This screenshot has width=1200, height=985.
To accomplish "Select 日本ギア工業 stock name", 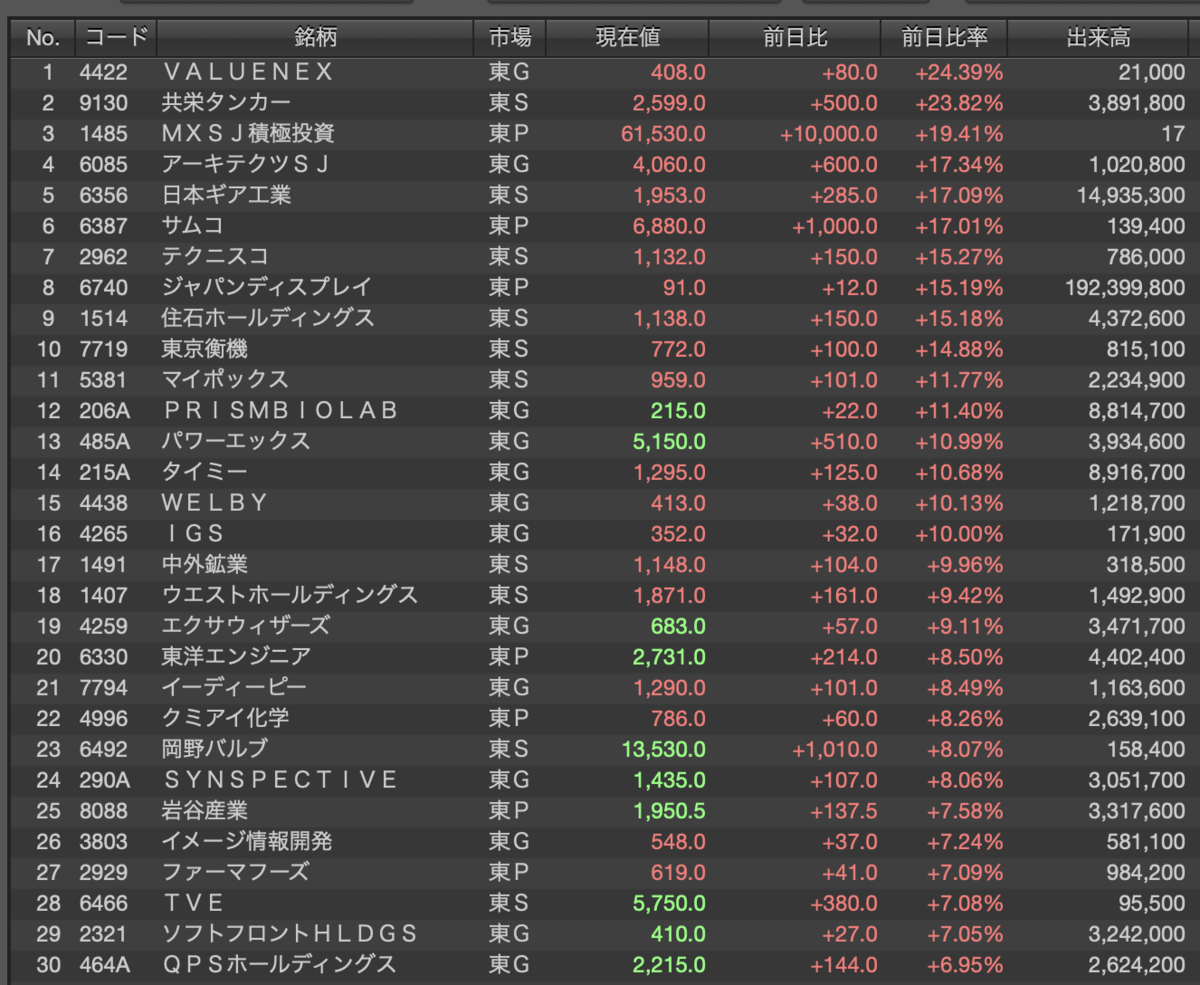I will pyautogui.click(x=227, y=195).
